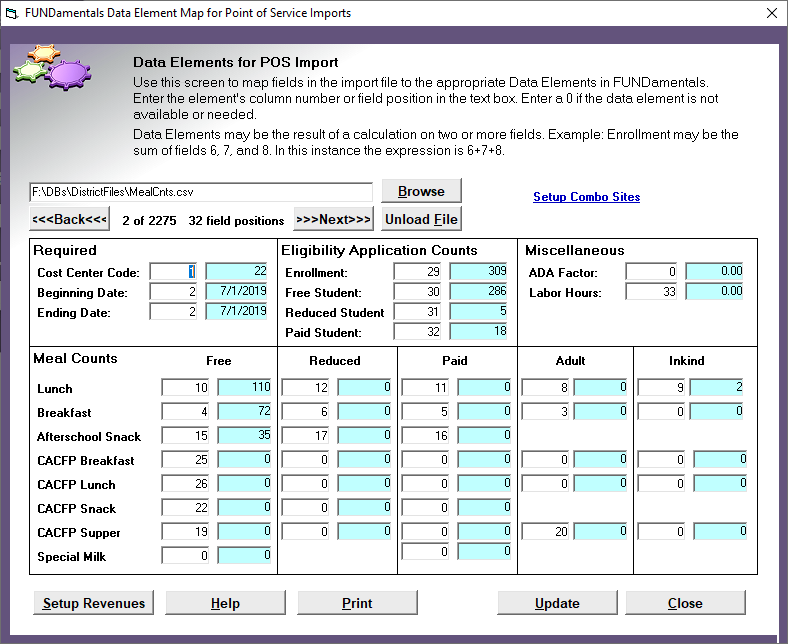Edit the Enrollment field position box

417,271
